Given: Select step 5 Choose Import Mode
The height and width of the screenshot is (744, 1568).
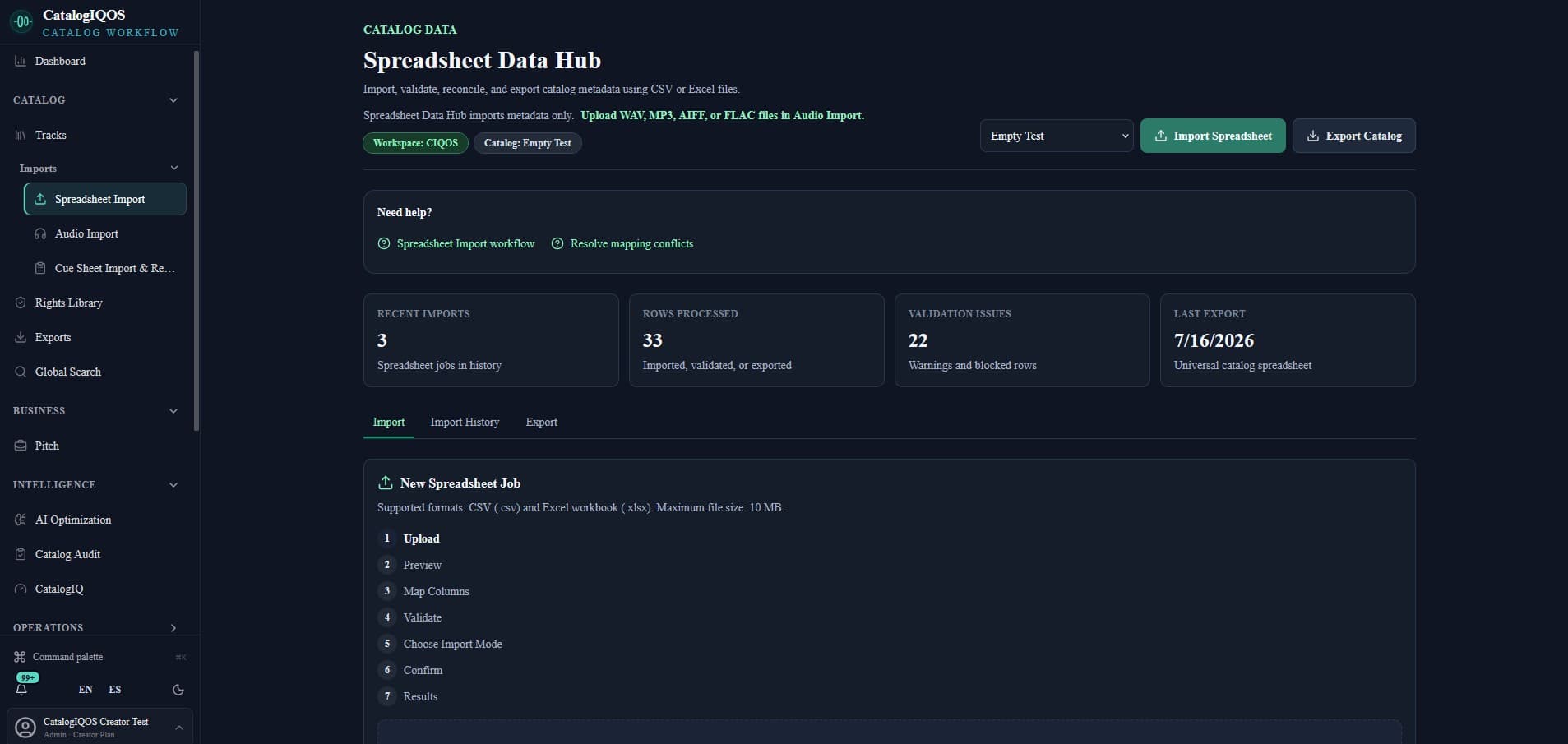Looking at the screenshot, I should (440, 644).
